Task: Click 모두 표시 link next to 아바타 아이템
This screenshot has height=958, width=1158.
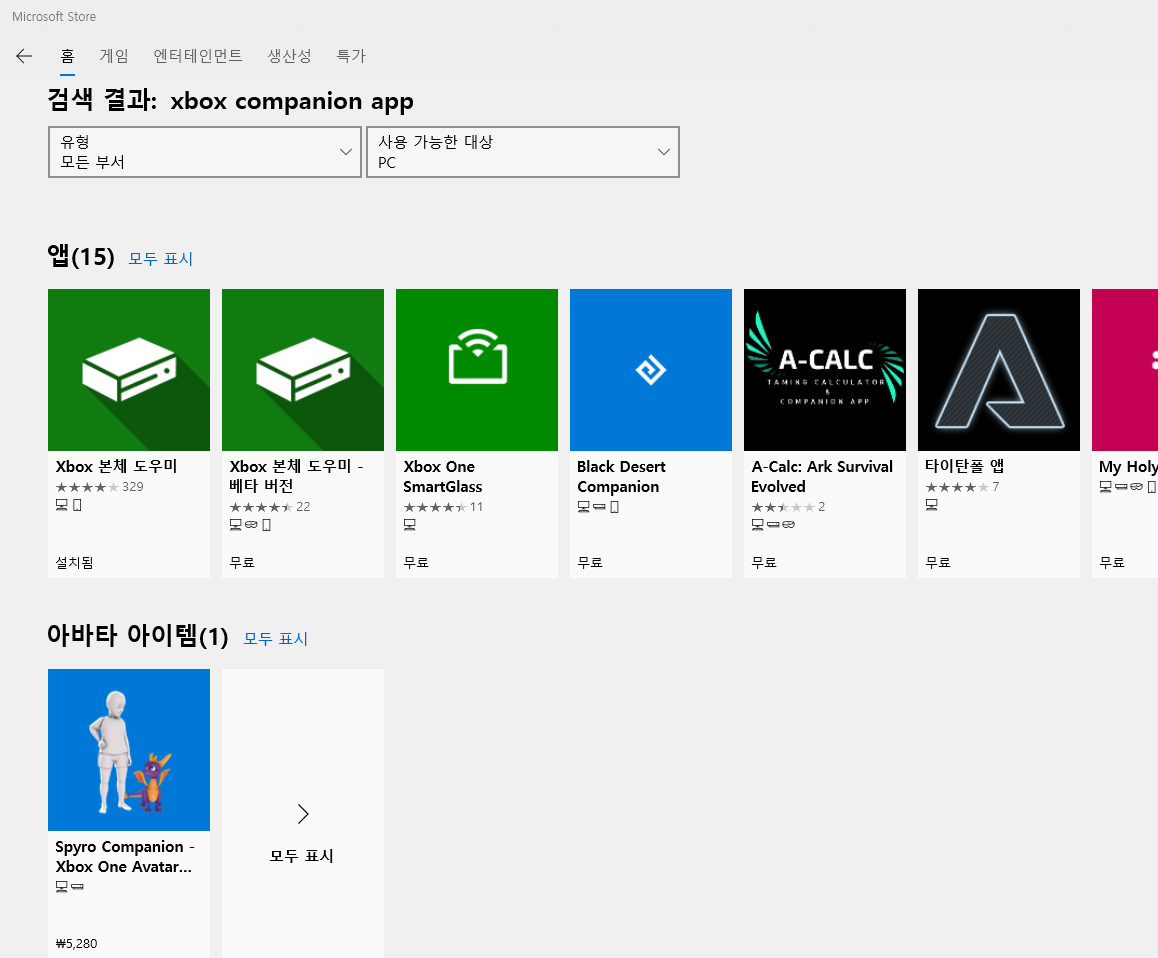Action: pos(275,638)
